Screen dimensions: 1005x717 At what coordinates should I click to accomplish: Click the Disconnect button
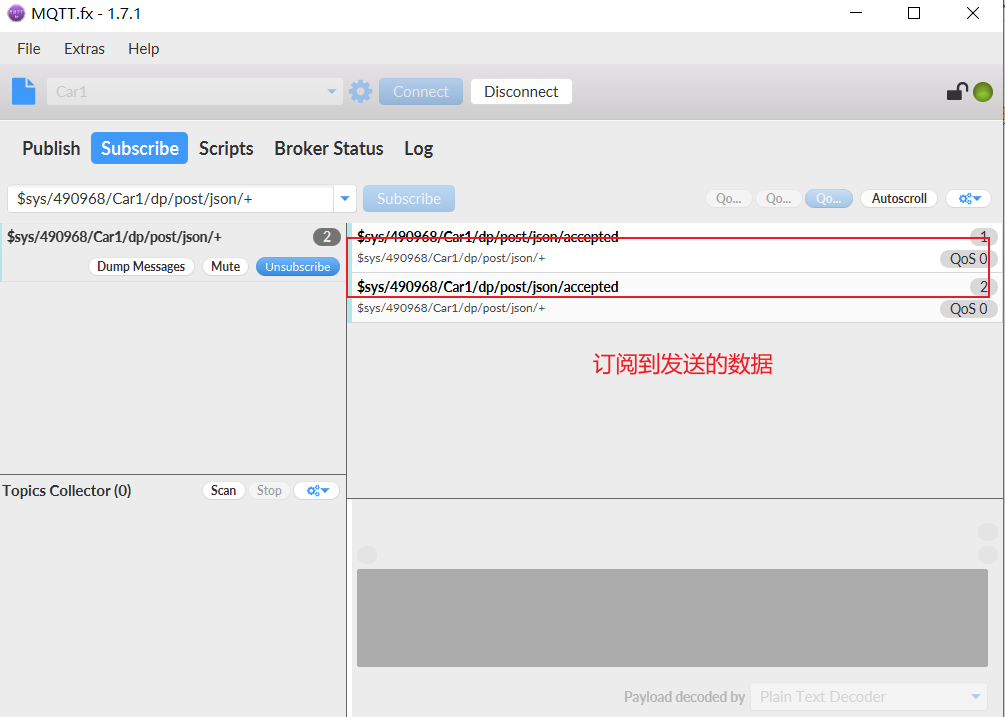click(x=521, y=92)
